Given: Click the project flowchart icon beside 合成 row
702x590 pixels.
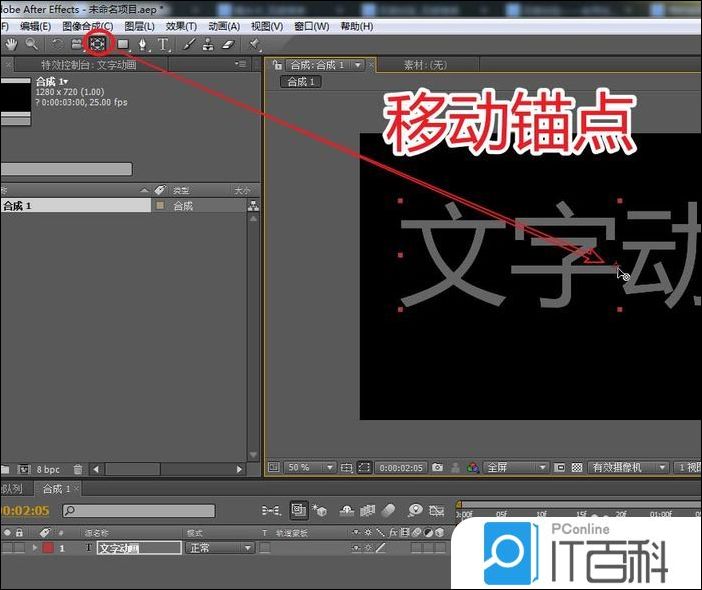Looking at the screenshot, I should tap(253, 206).
